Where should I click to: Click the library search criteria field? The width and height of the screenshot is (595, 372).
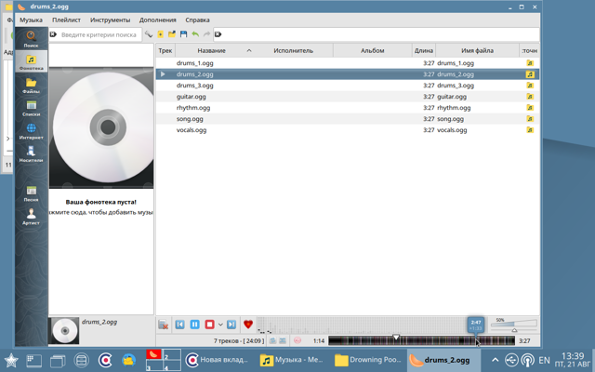click(x=99, y=35)
